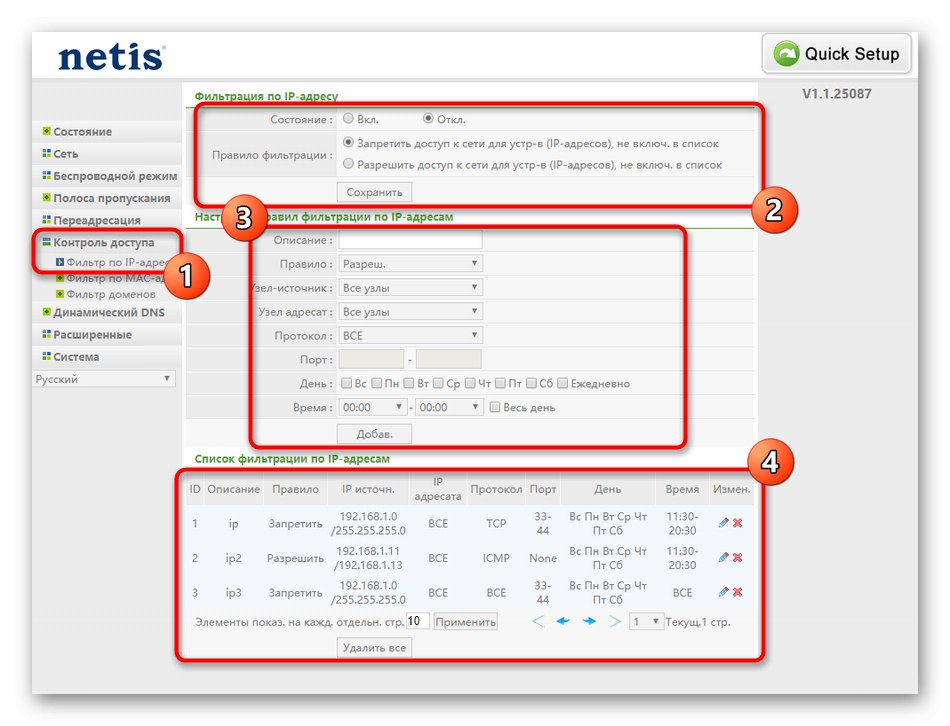Screen dimensions: 950x726
Task: Go to last page arrow in pagination
Action: pyautogui.click(x=614, y=621)
